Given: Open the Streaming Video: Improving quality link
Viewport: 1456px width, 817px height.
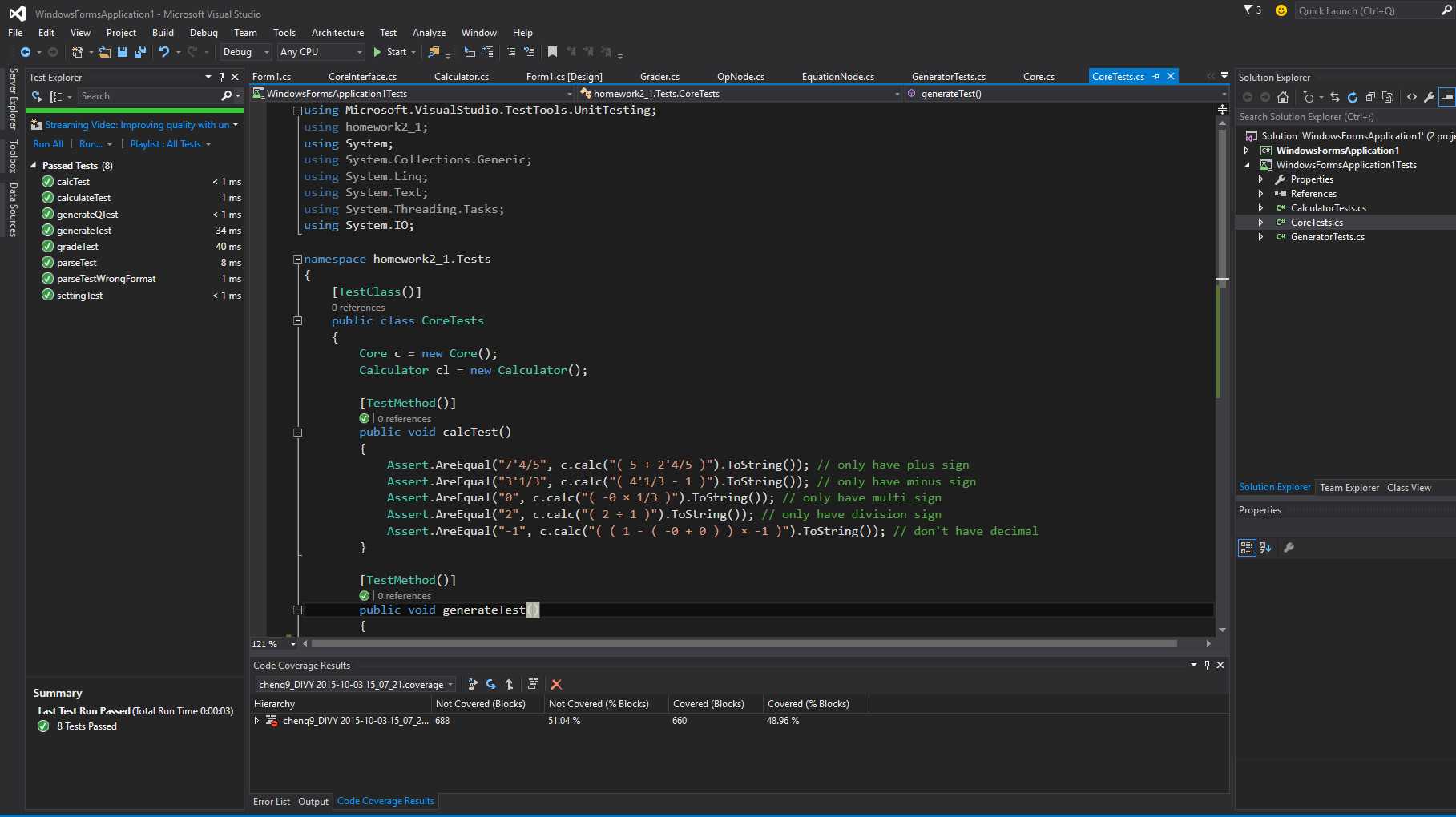Looking at the screenshot, I should [137, 125].
